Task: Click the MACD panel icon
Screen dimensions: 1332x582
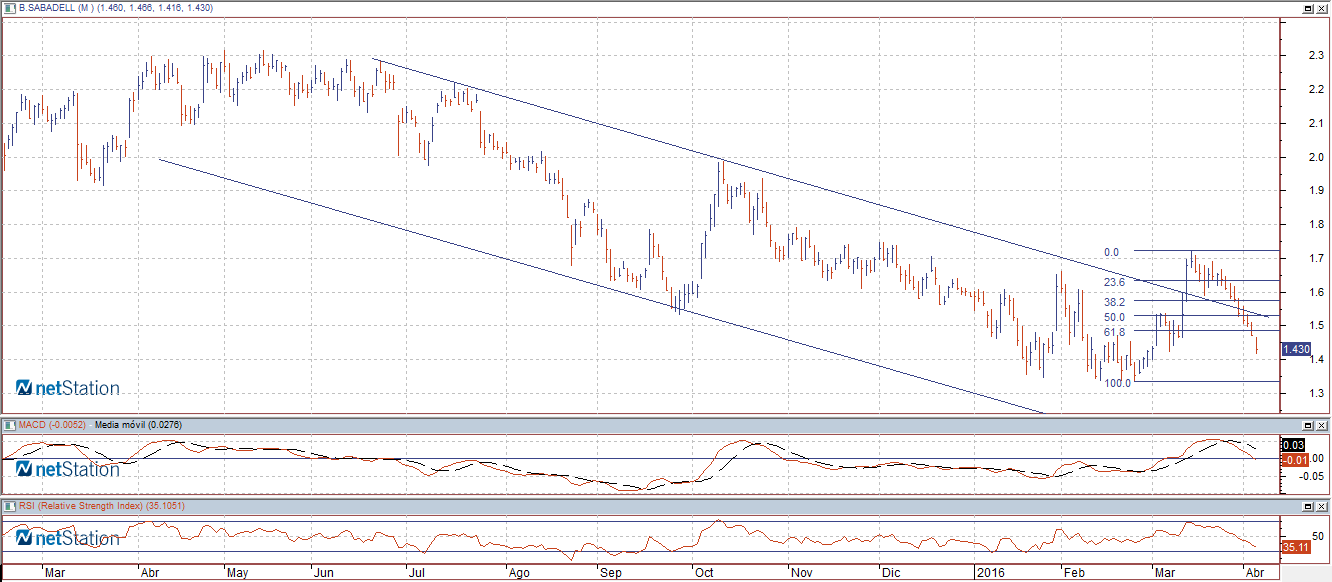Action: pyautogui.click(x=9, y=425)
